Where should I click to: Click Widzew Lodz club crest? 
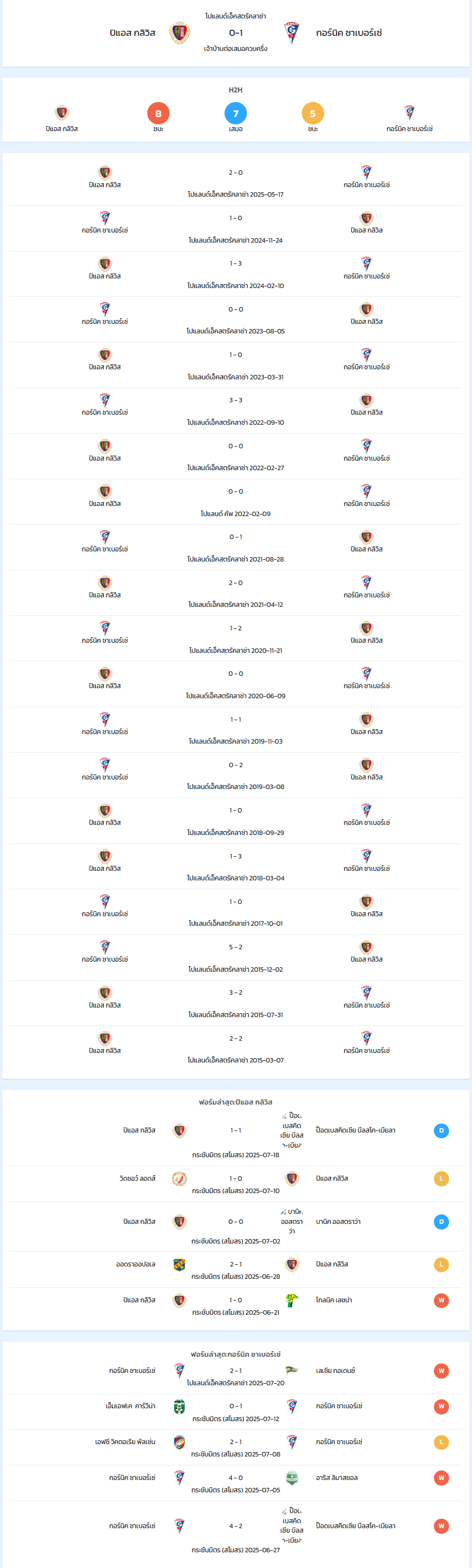click(179, 1179)
